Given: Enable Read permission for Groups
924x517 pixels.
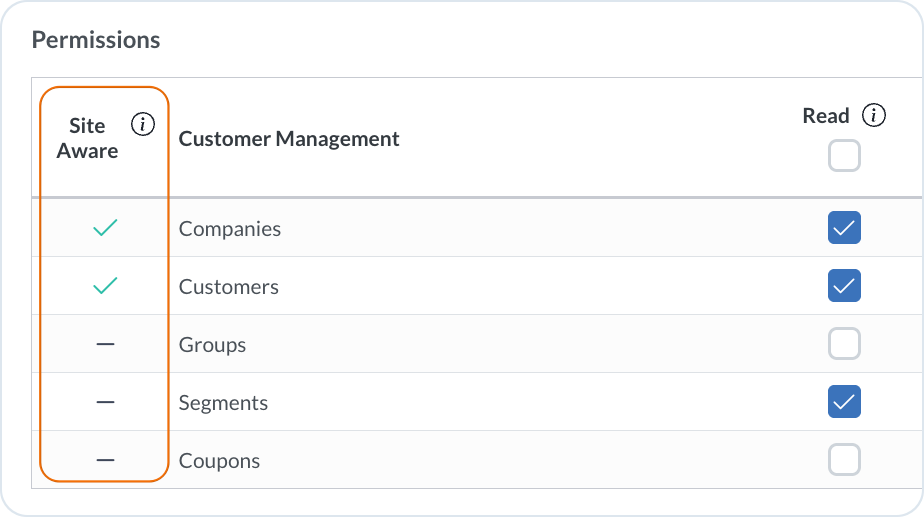Looking at the screenshot, I should tap(844, 344).
